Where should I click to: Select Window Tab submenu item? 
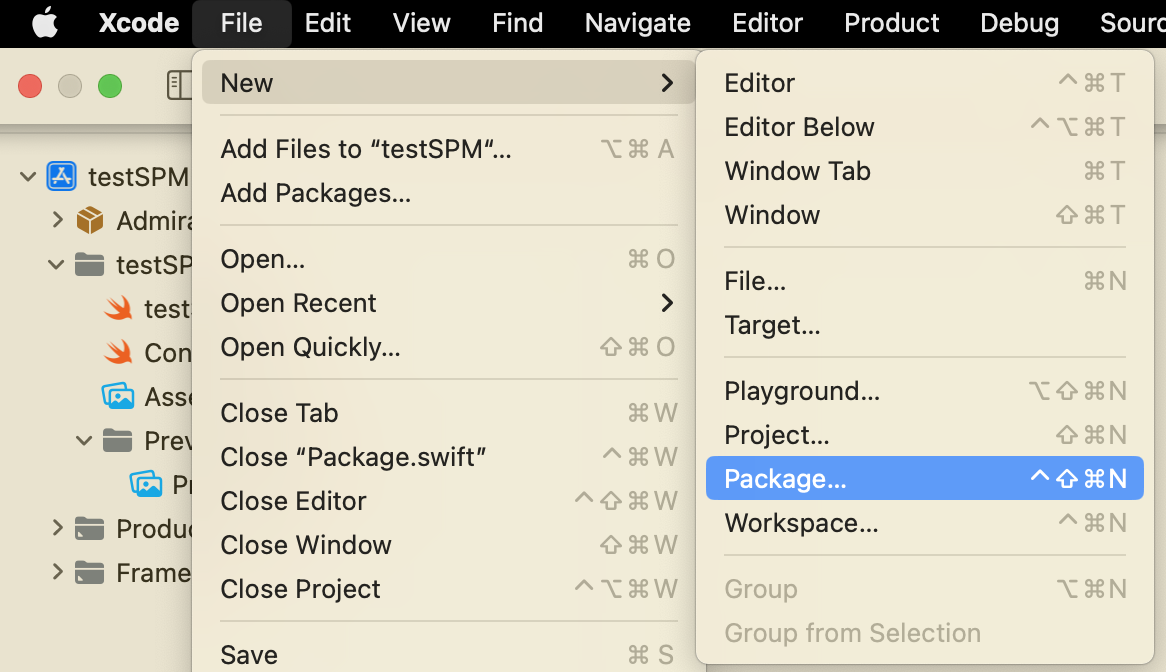924,170
